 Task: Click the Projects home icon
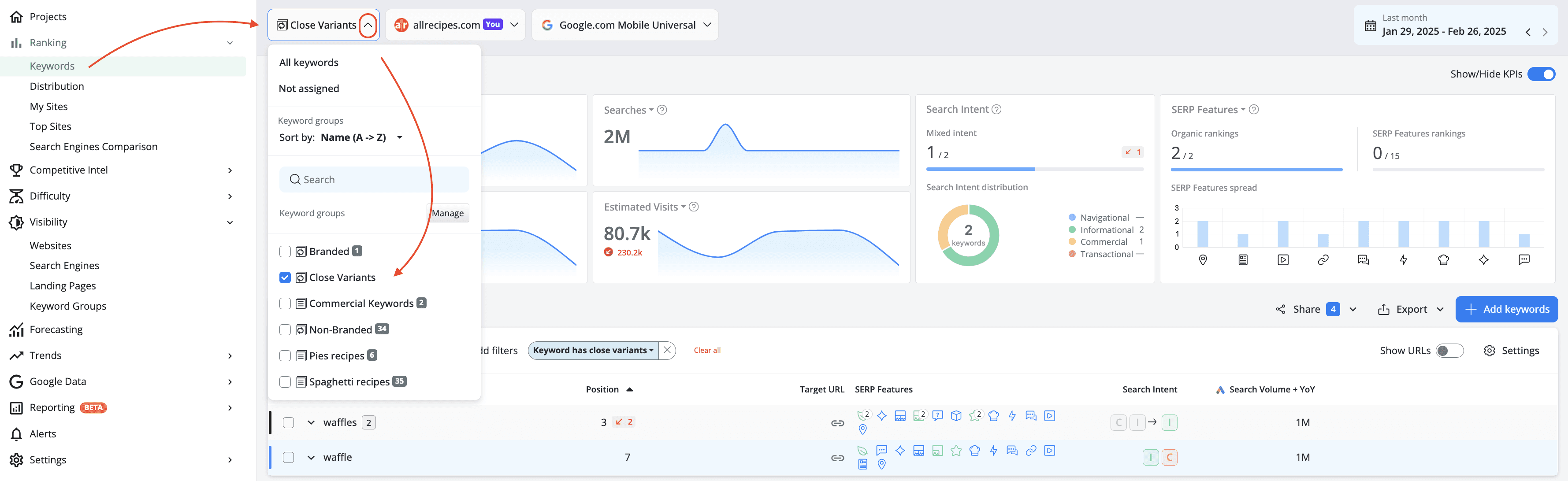pos(16,16)
